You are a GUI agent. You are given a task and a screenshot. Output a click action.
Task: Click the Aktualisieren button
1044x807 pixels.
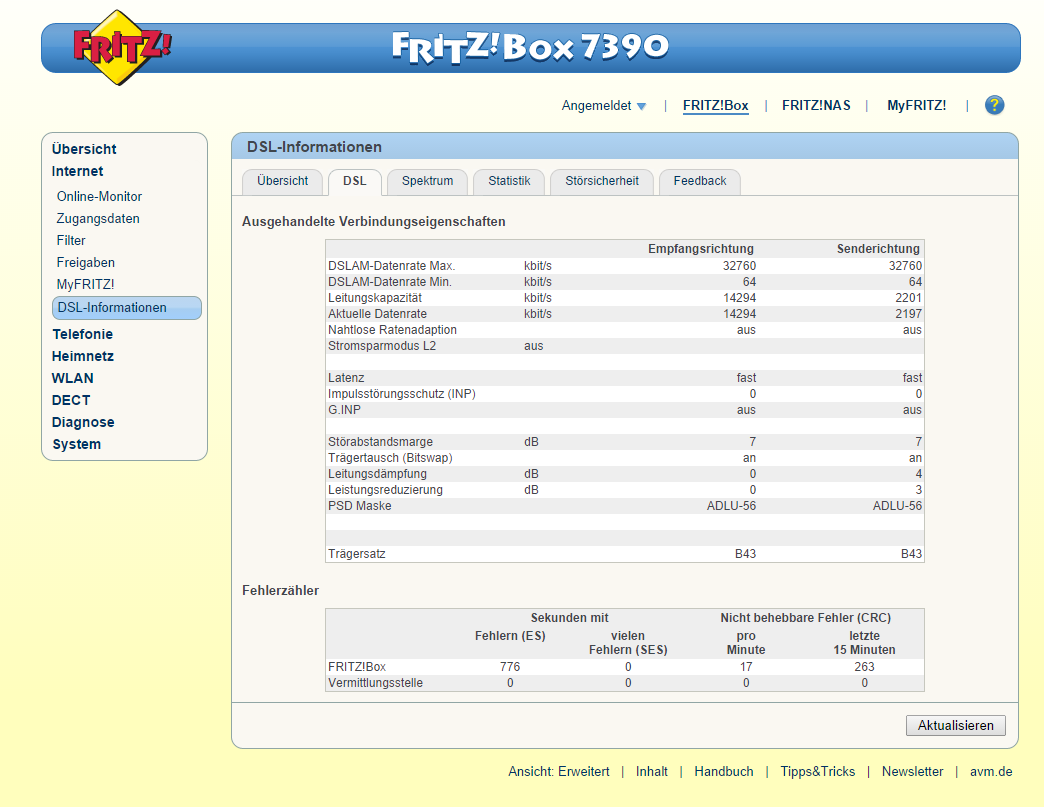[955, 726]
